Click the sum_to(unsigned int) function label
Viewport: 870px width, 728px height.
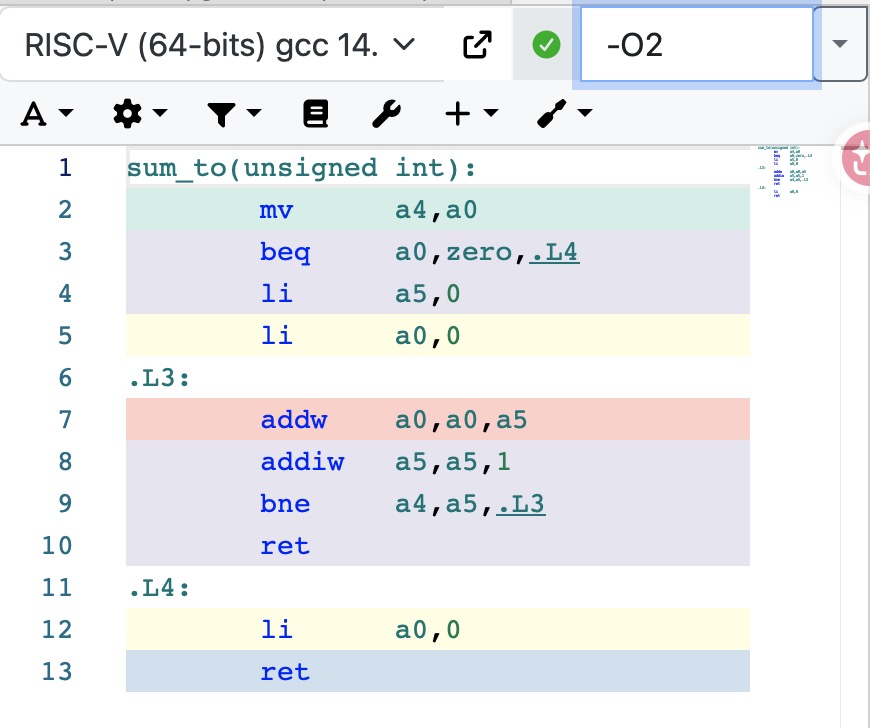(301, 168)
